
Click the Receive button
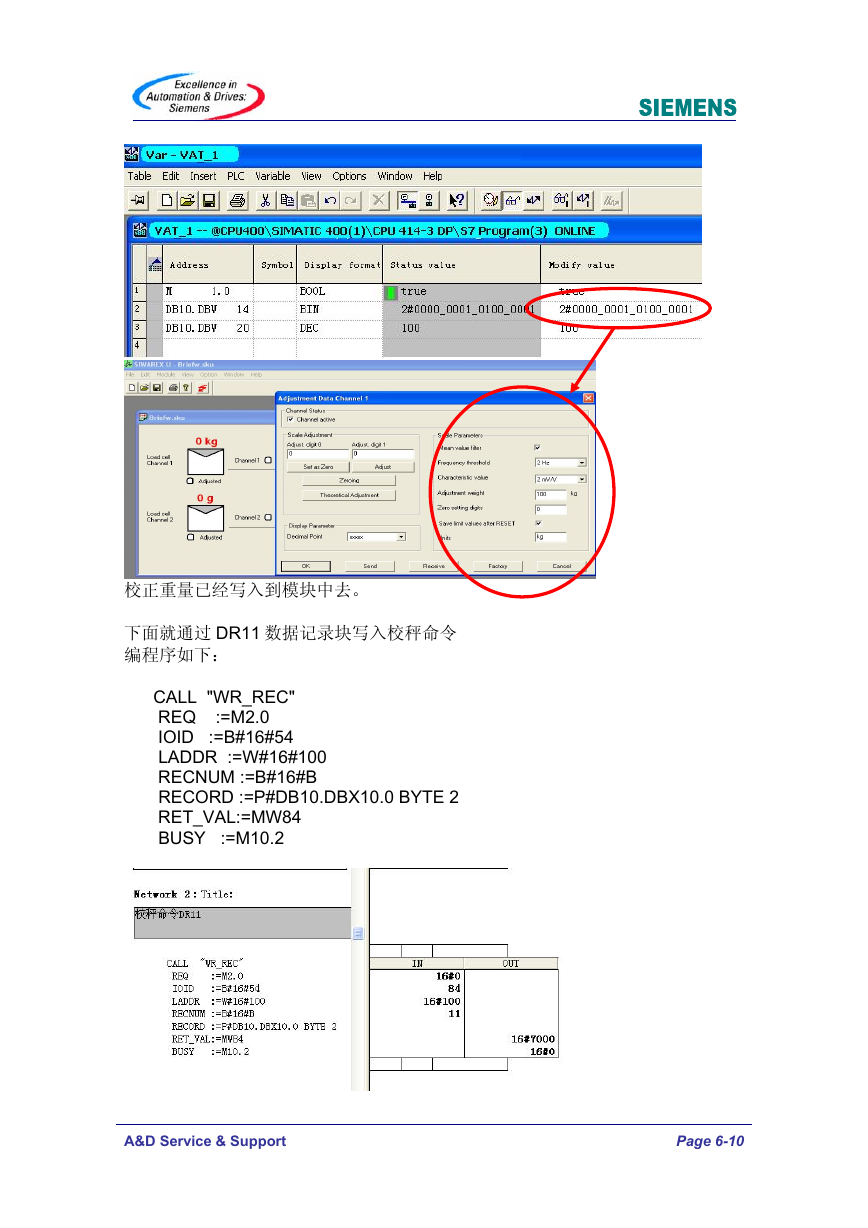coord(434,566)
